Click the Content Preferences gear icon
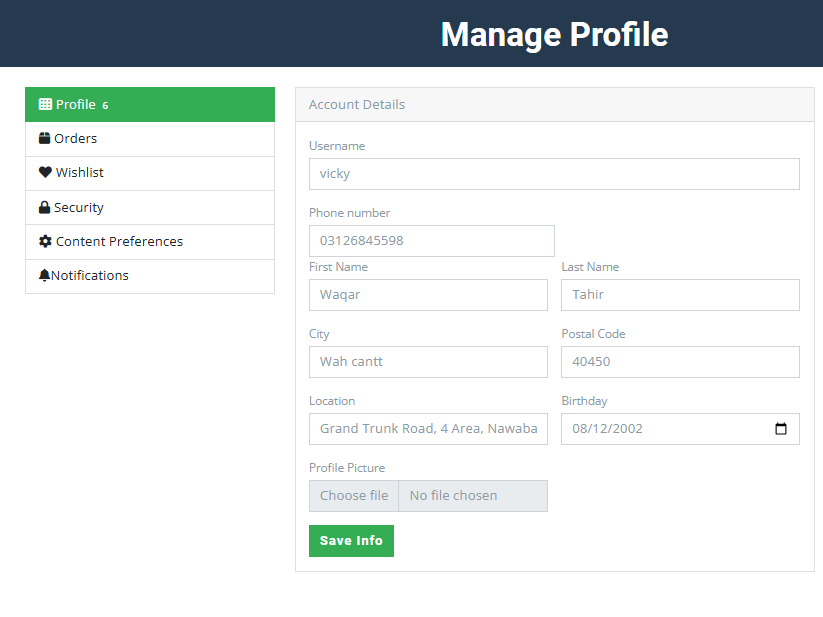The image size is (823, 617). (45, 241)
